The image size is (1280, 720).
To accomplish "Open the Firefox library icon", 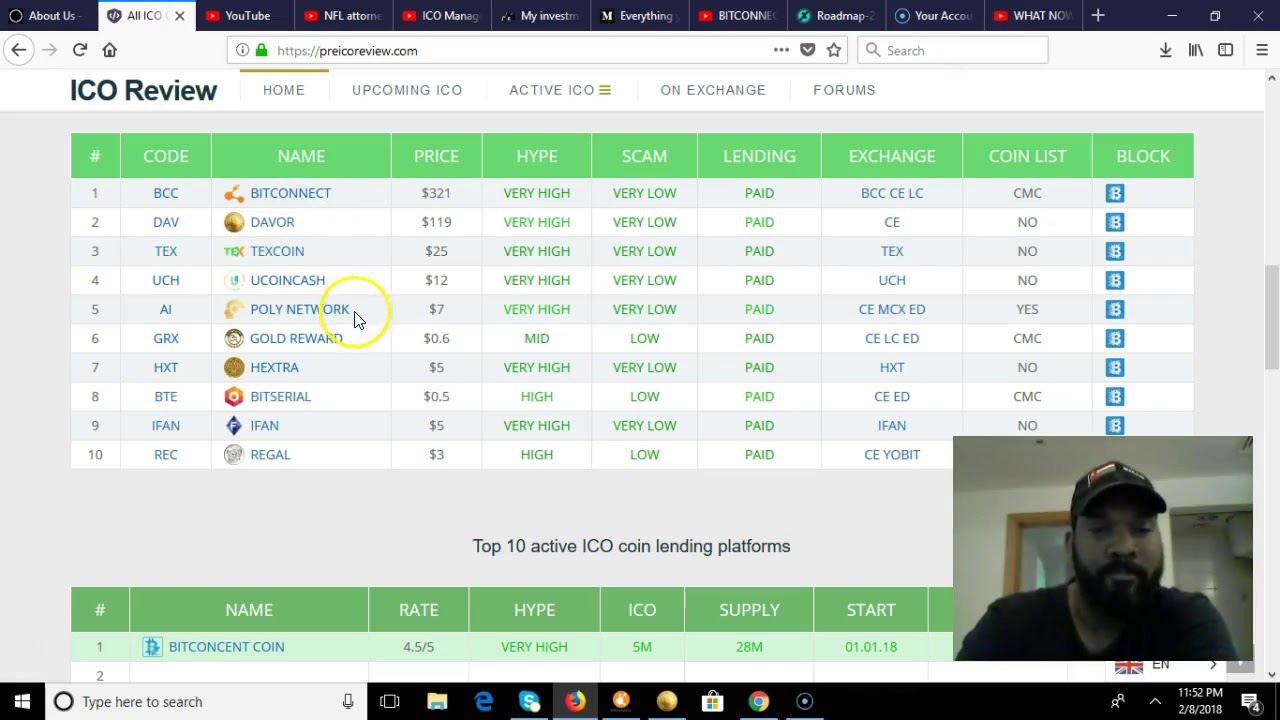I will point(1195,50).
